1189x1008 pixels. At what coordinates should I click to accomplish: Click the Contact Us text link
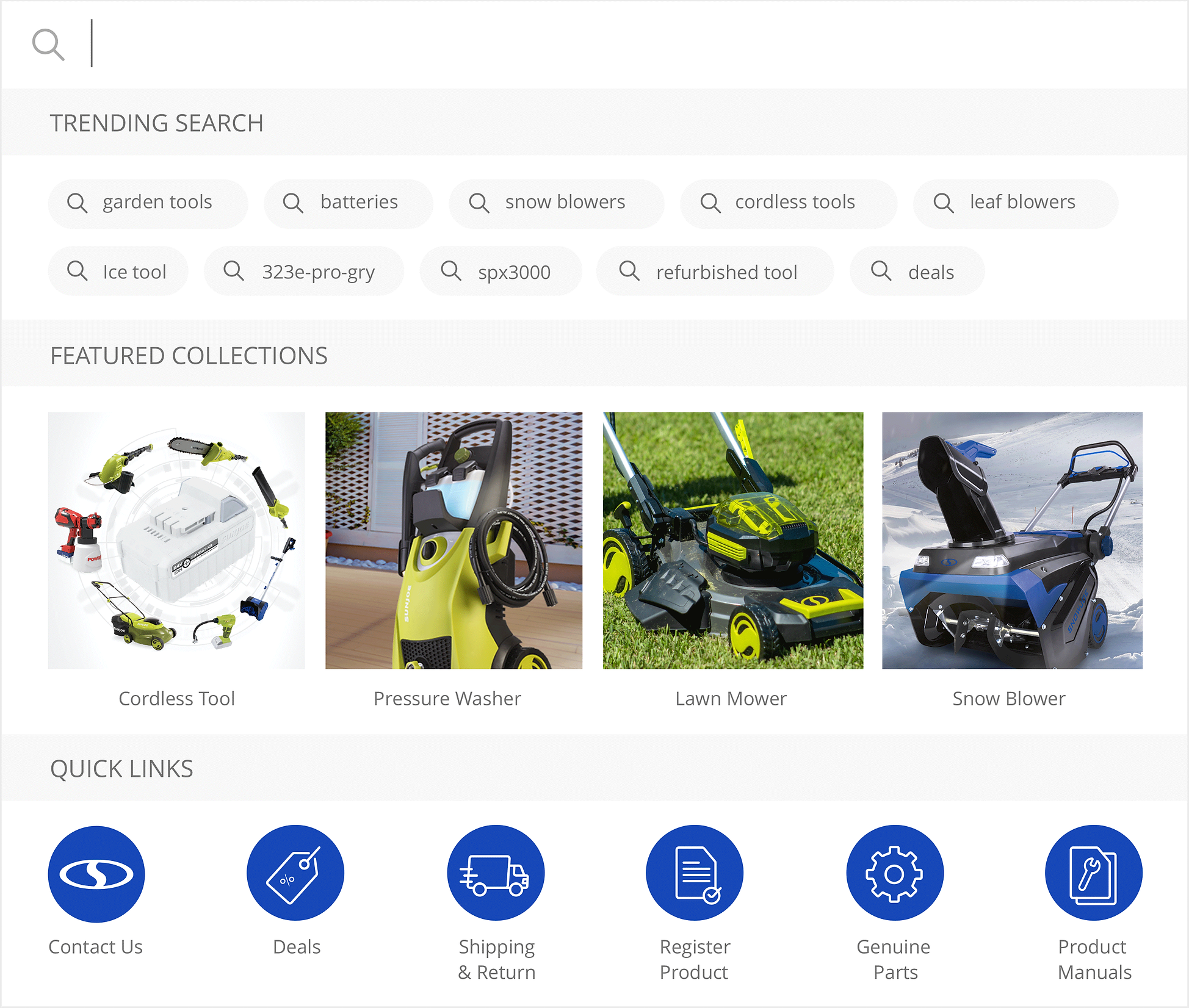[x=95, y=947]
